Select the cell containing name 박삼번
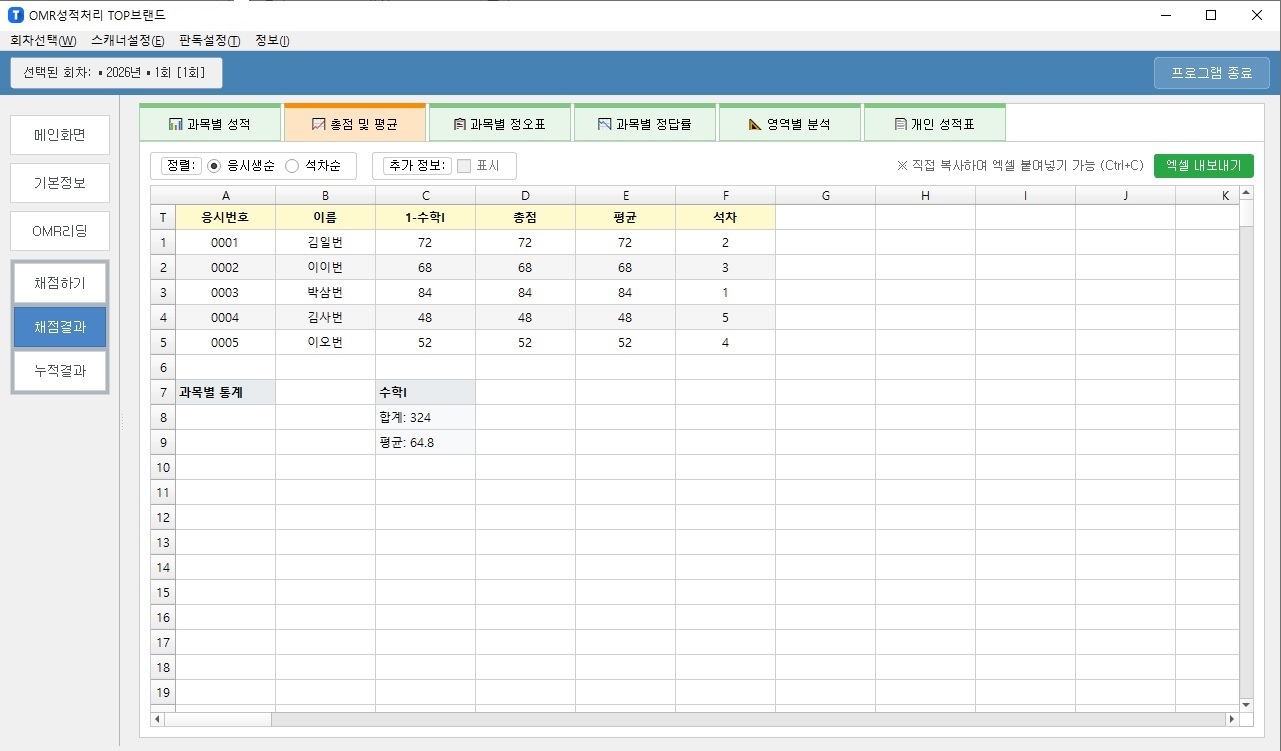The width and height of the screenshot is (1281, 751). pos(325,293)
